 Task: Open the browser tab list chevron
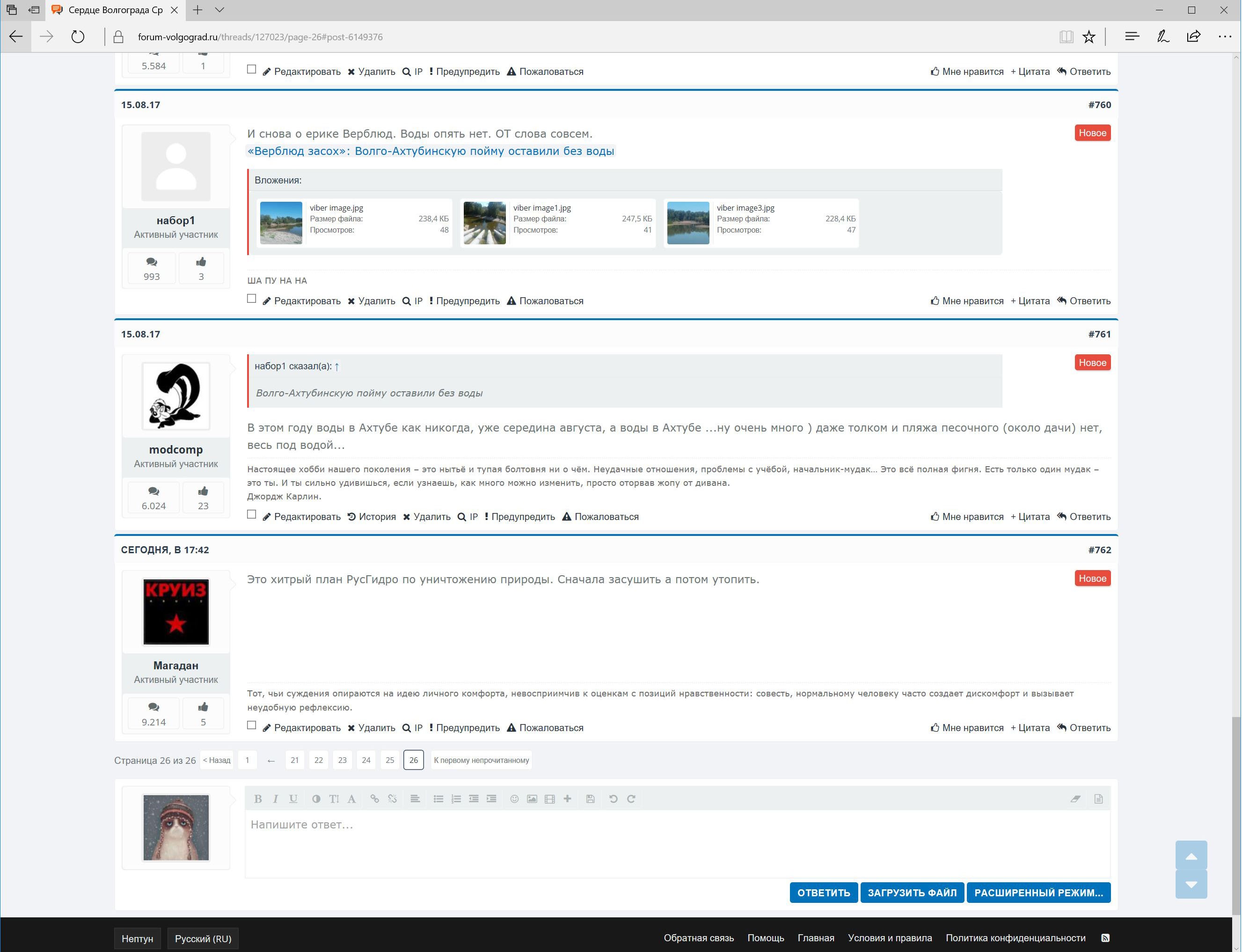click(220, 10)
